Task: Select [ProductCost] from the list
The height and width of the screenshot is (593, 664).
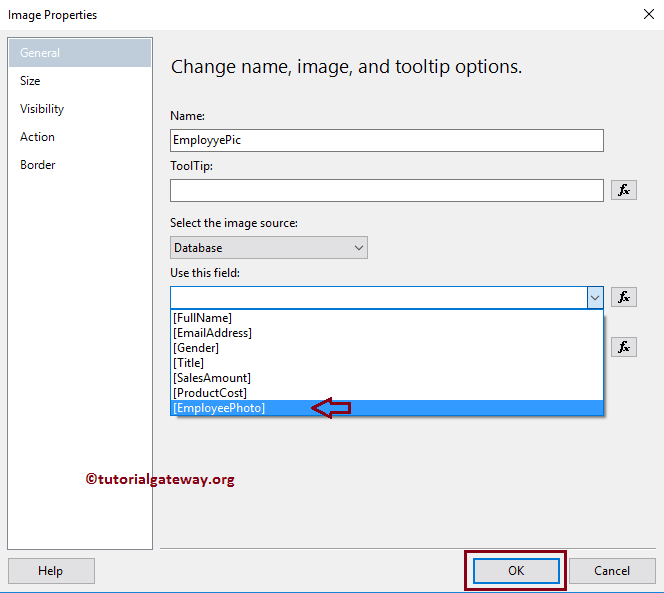Action: [x=387, y=393]
